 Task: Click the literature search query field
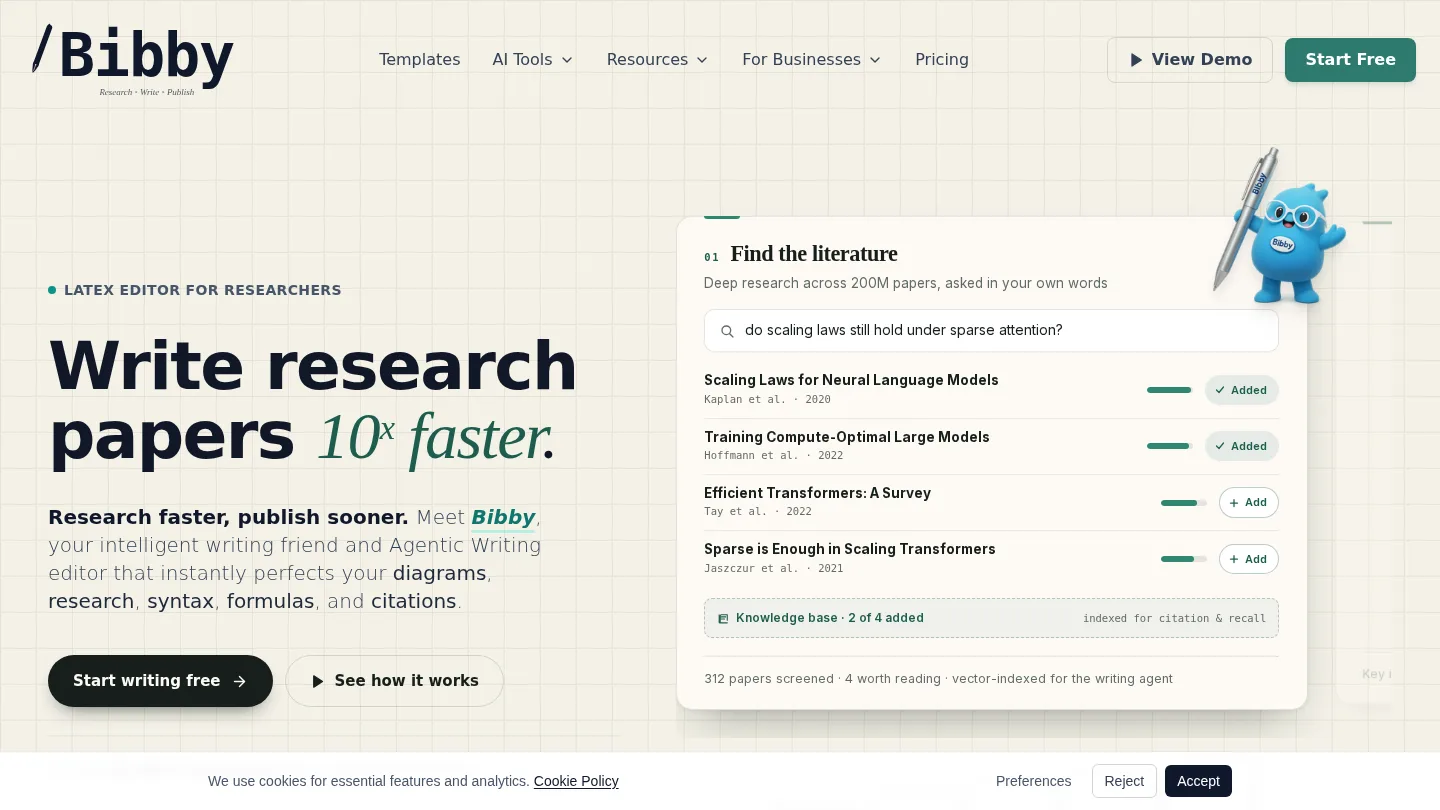[991, 331]
